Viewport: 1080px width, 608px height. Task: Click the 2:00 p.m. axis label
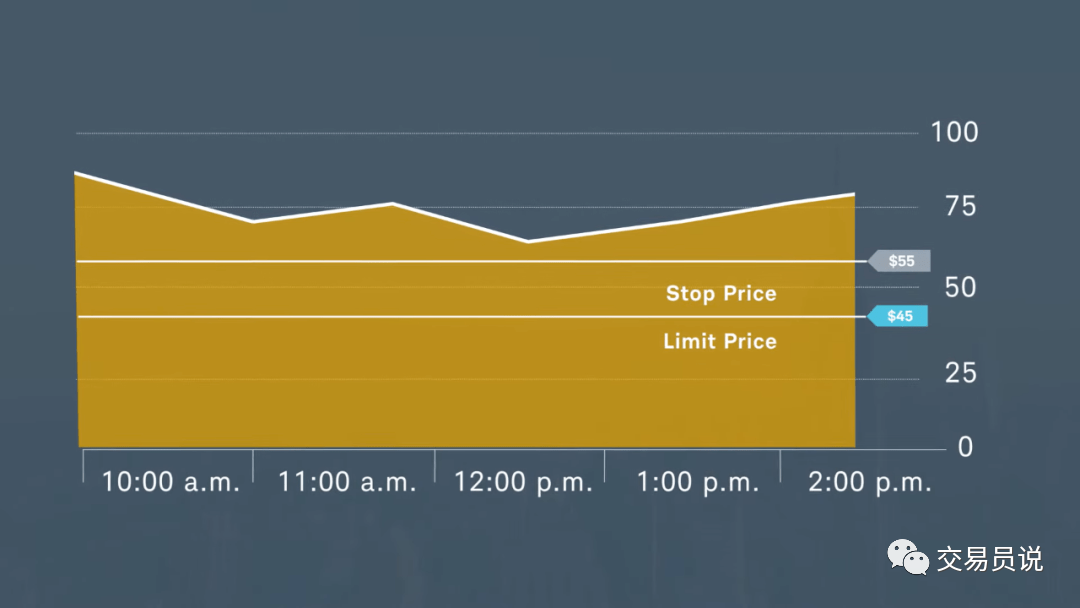870,482
